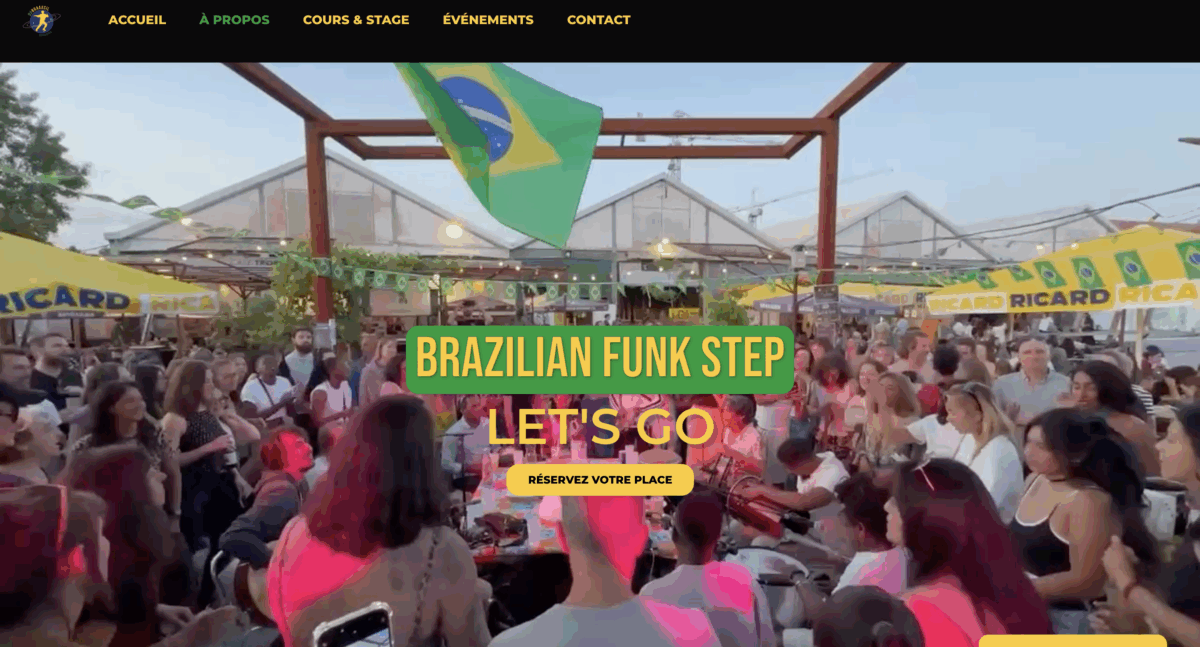Navigate to ÉVÉNEMENTS
The width and height of the screenshot is (1200, 647).
tap(488, 20)
